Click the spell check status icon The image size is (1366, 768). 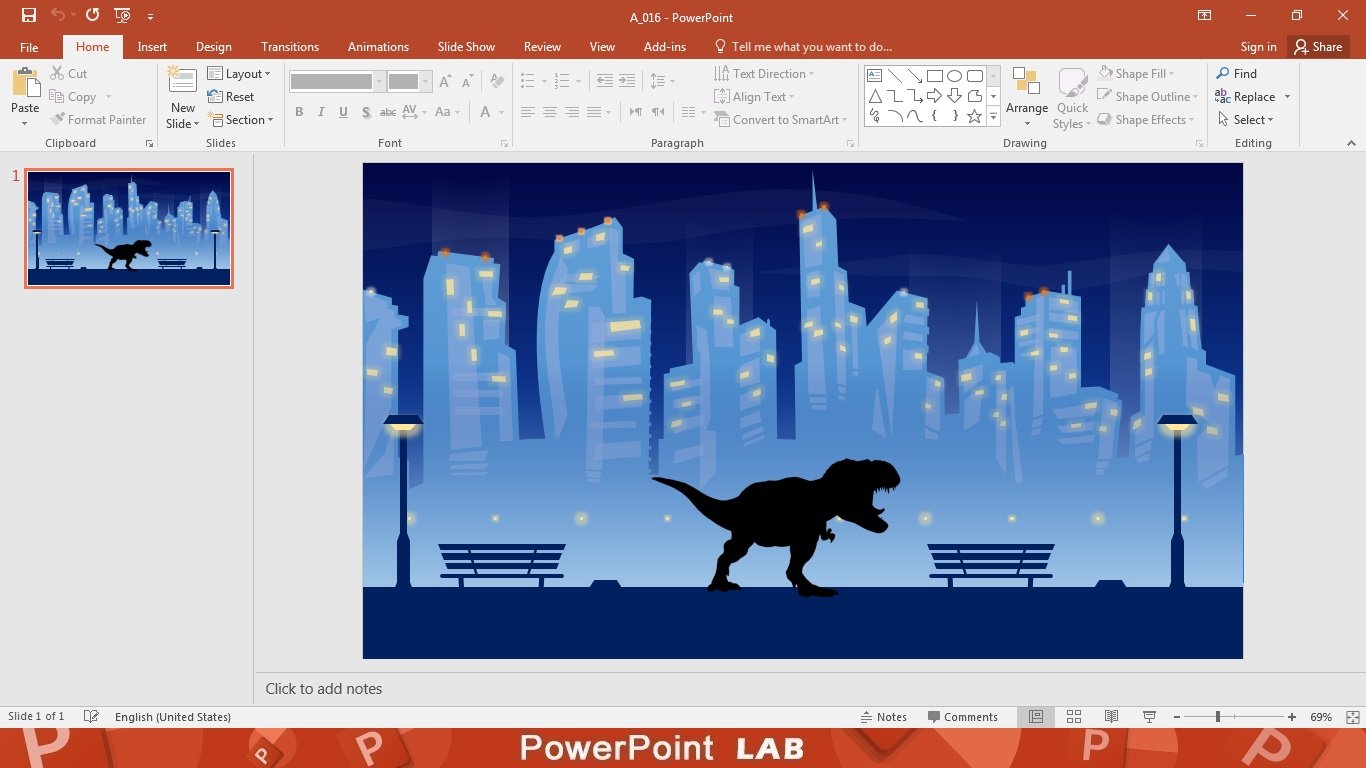(92, 717)
